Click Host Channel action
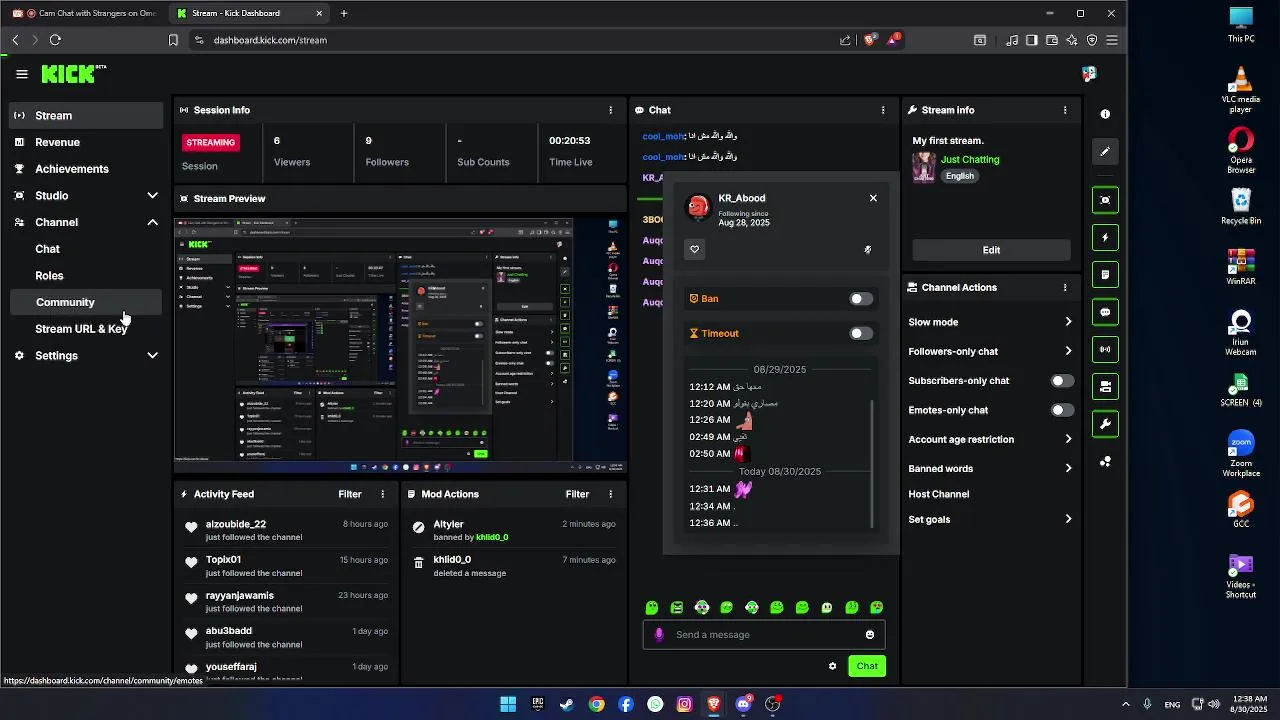1280x720 pixels. click(x=939, y=494)
